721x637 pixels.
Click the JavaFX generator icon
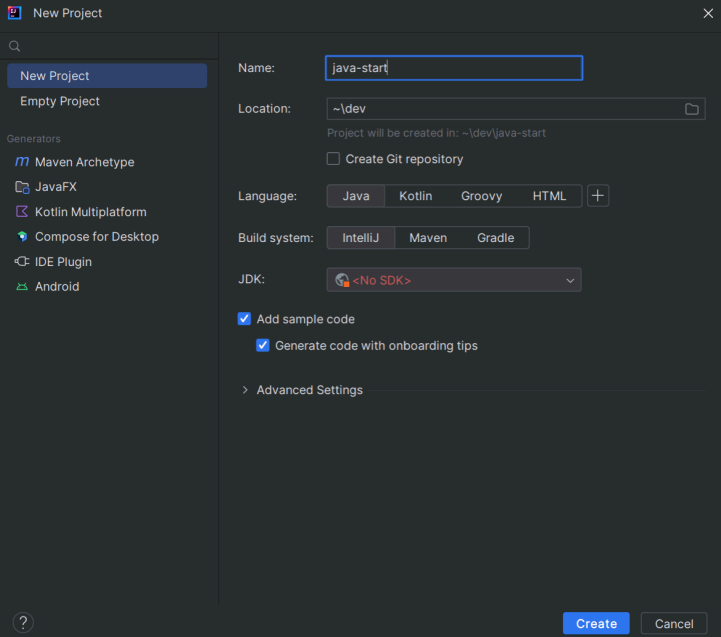click(22, 187)
